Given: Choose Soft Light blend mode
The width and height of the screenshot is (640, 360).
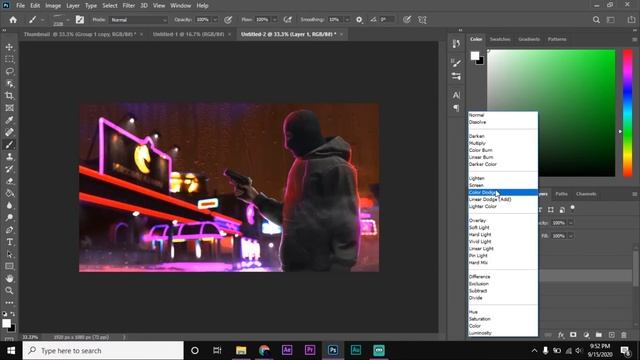Looking at the screenshot, I should (x=503, y=227).
